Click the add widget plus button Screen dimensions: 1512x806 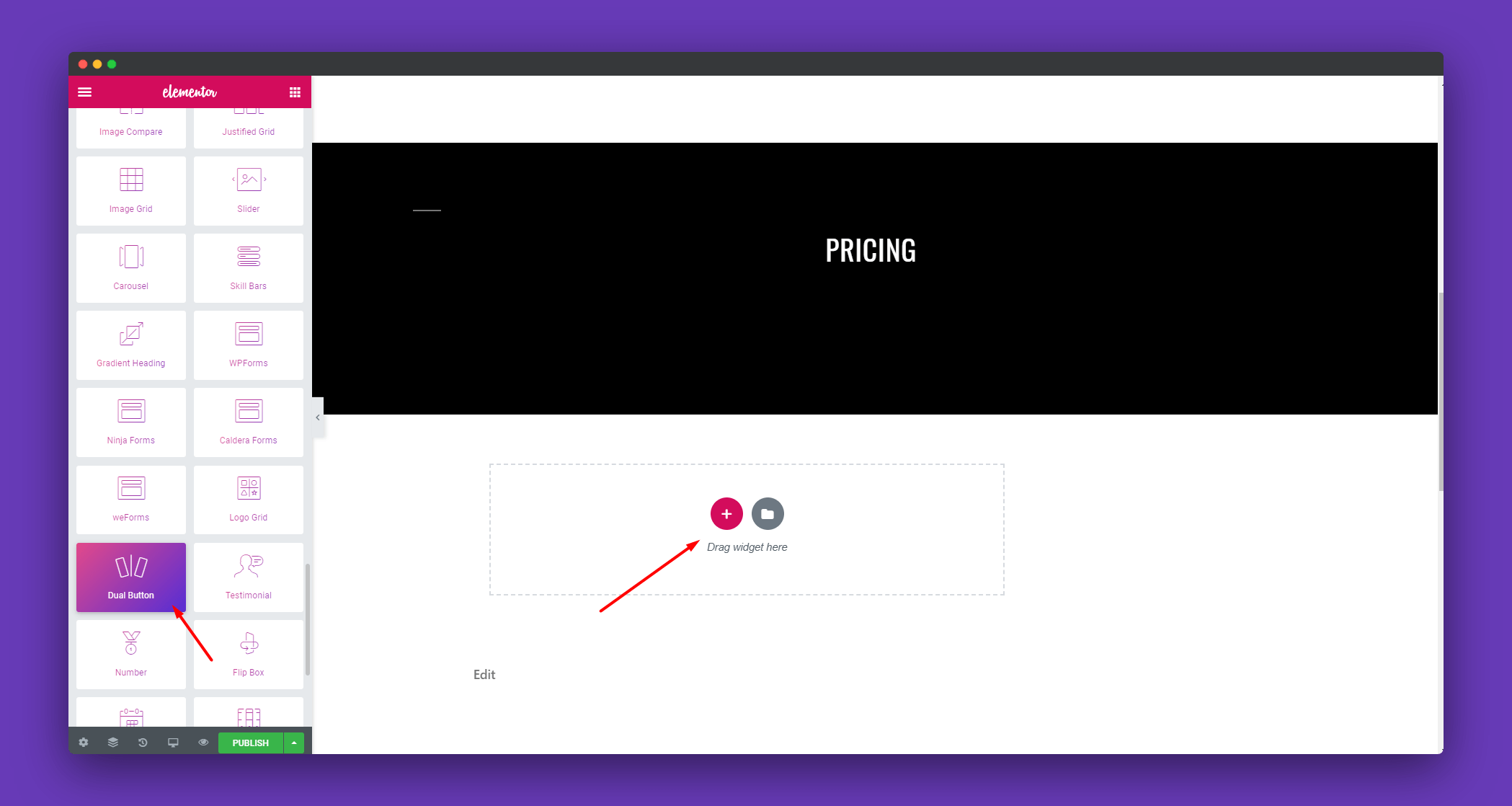point(726,513)
